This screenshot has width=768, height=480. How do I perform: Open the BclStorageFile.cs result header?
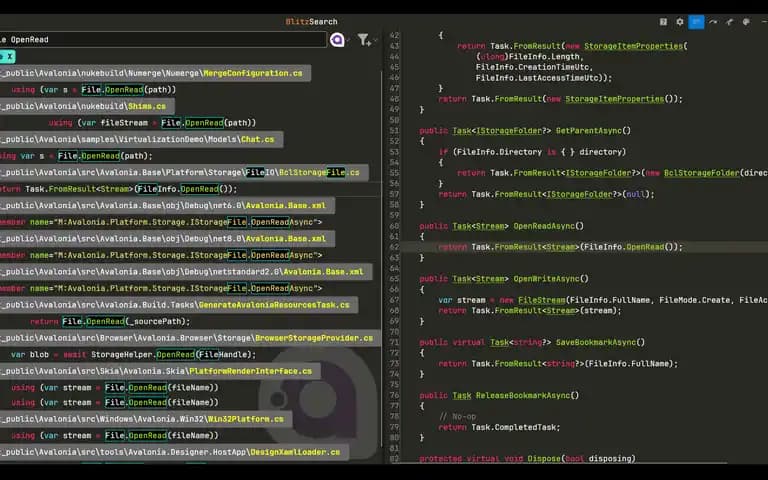pyautogui.click(x=184, y=172)
